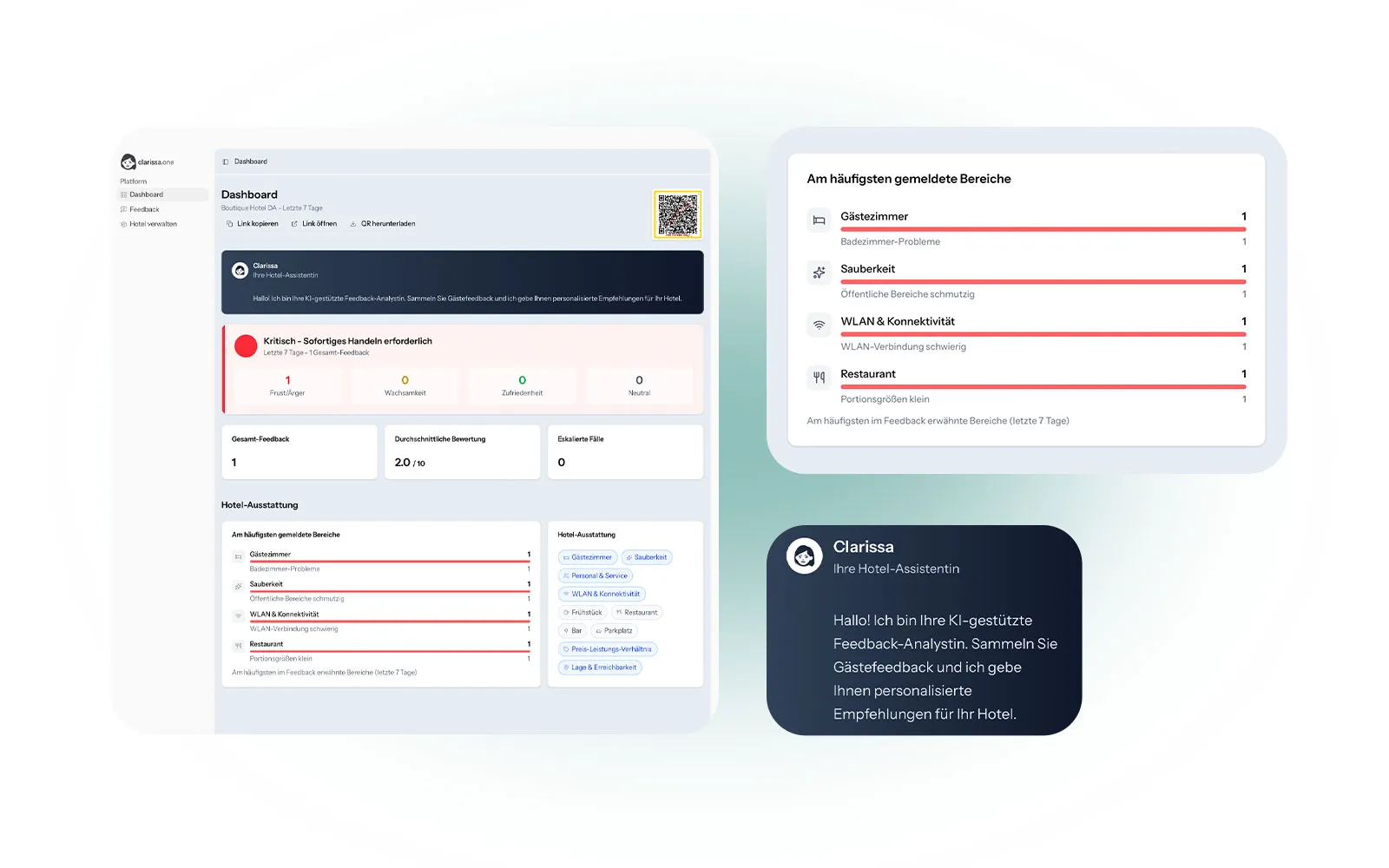Open Hotel verwalten via its gear icon
The width and height of the screenshot is (1389, 868).
click(x=123, y=224)
